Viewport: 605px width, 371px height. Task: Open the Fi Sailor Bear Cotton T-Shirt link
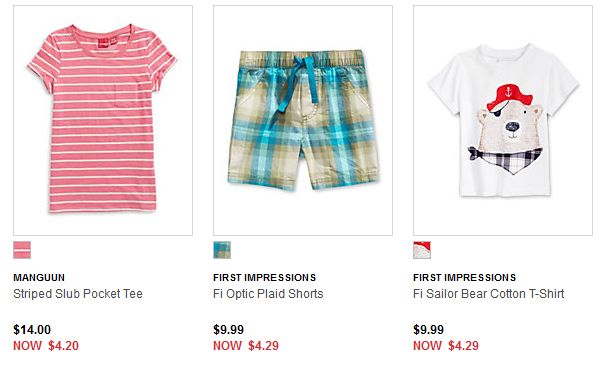[488, 294]
